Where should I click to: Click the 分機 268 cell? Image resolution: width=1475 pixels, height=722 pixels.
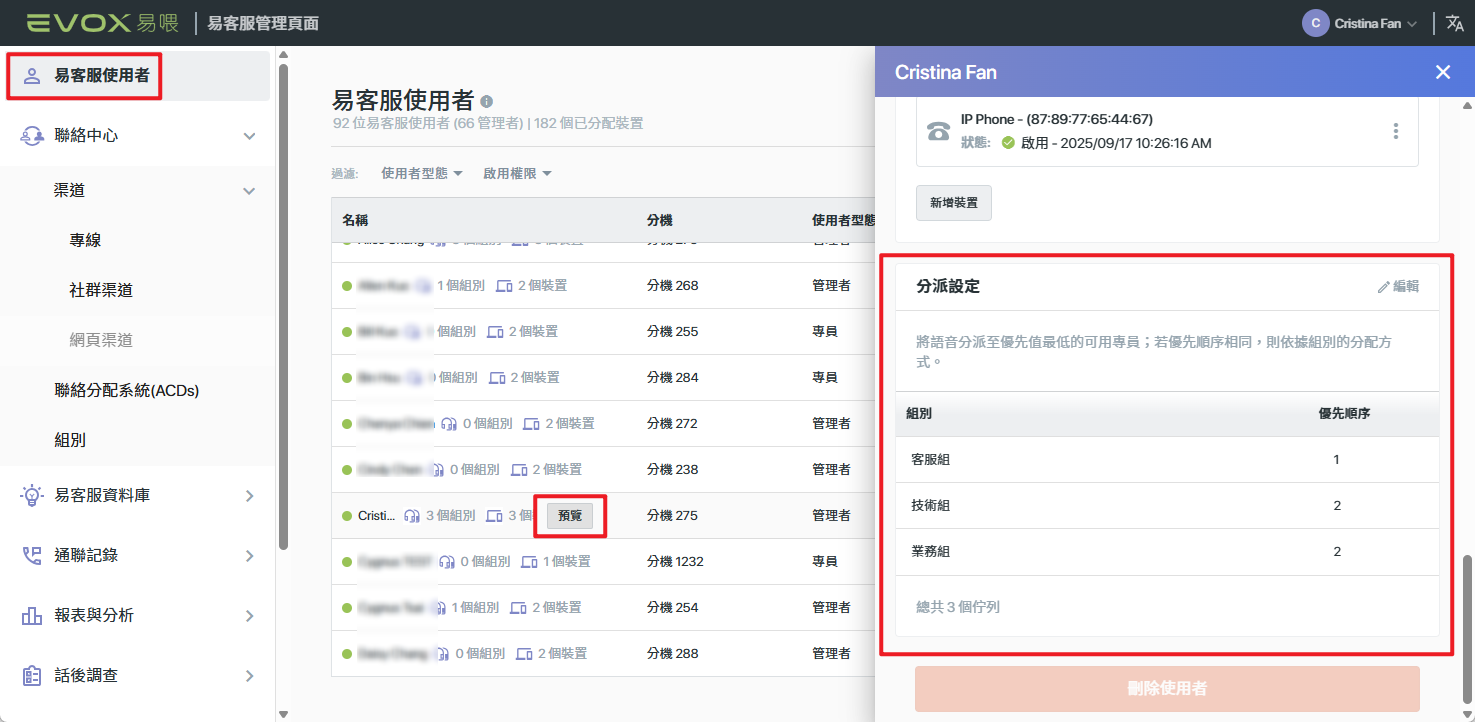coord(673,286)
